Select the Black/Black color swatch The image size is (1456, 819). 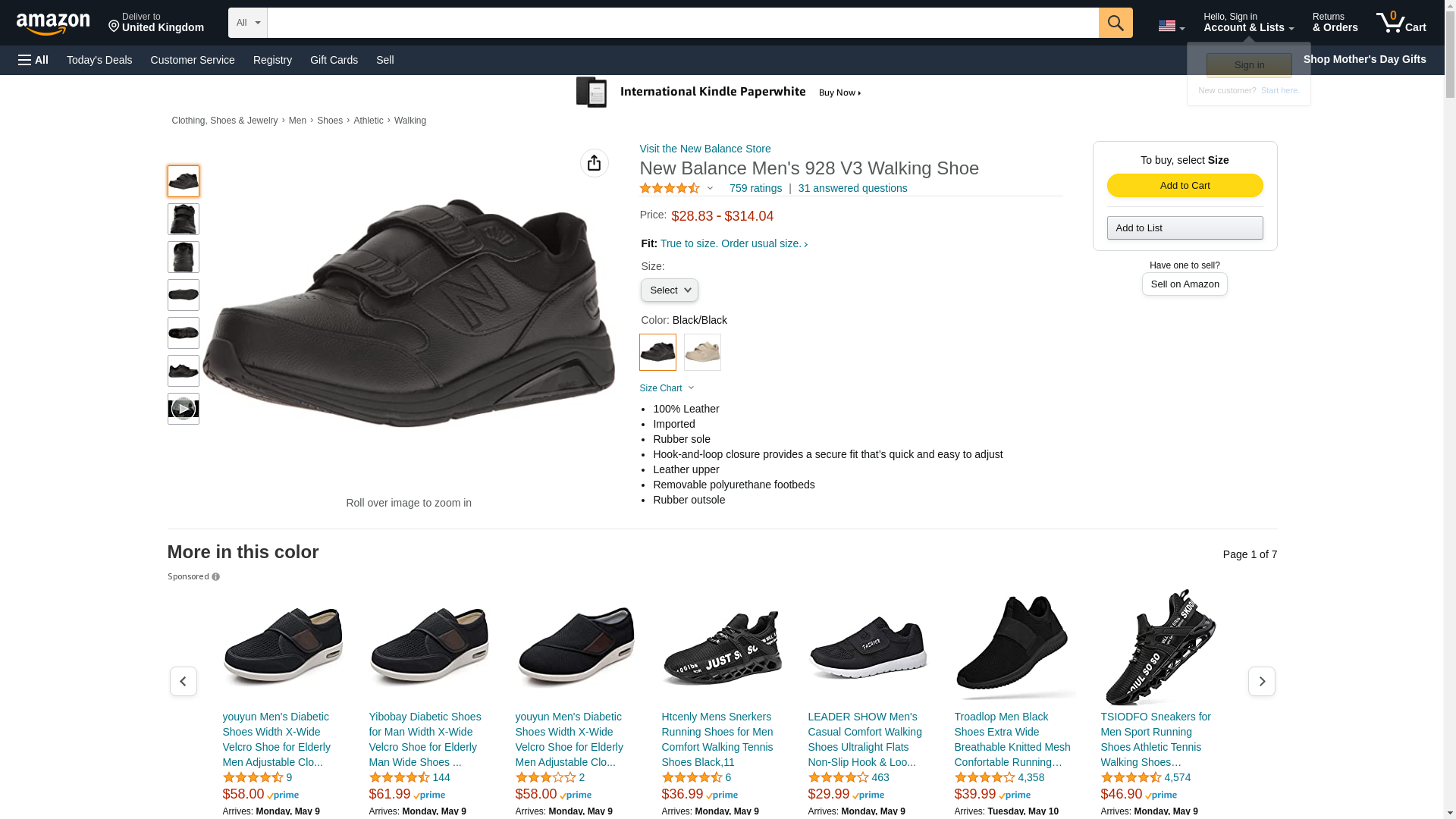pyautogui.click(x=657, y=353)
